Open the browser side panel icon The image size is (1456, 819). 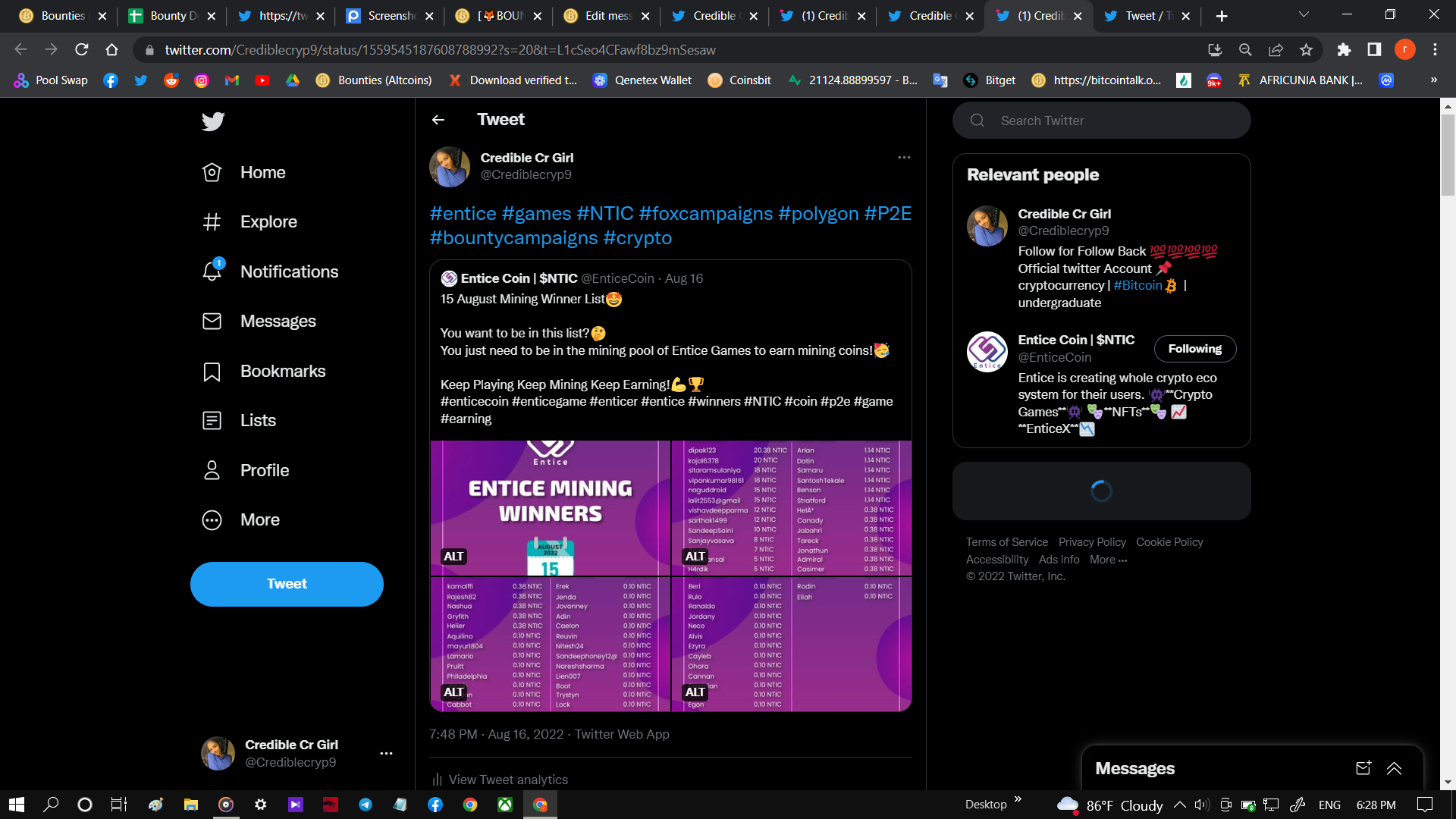click(1374, 49)
